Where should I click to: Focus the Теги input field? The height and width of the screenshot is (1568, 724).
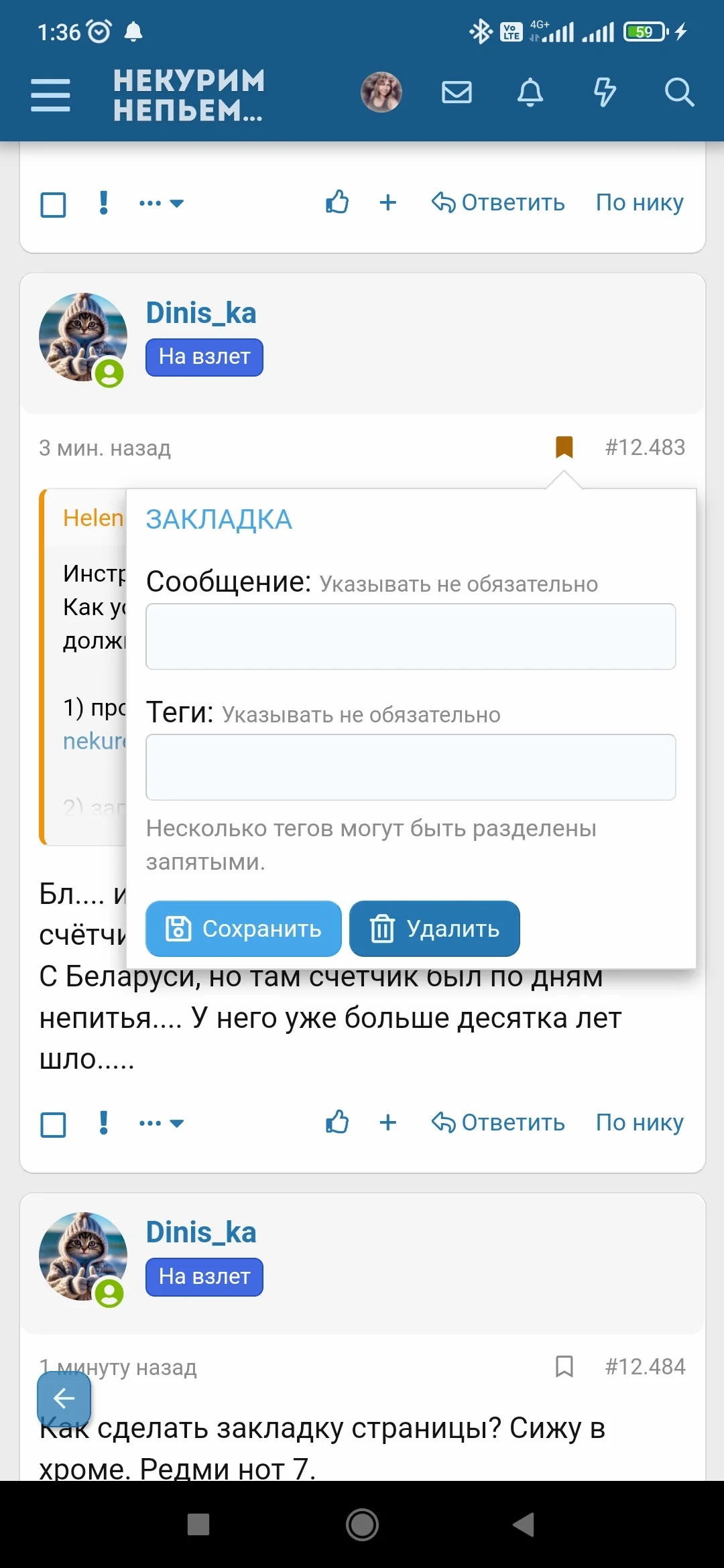(x=410, y=767)
